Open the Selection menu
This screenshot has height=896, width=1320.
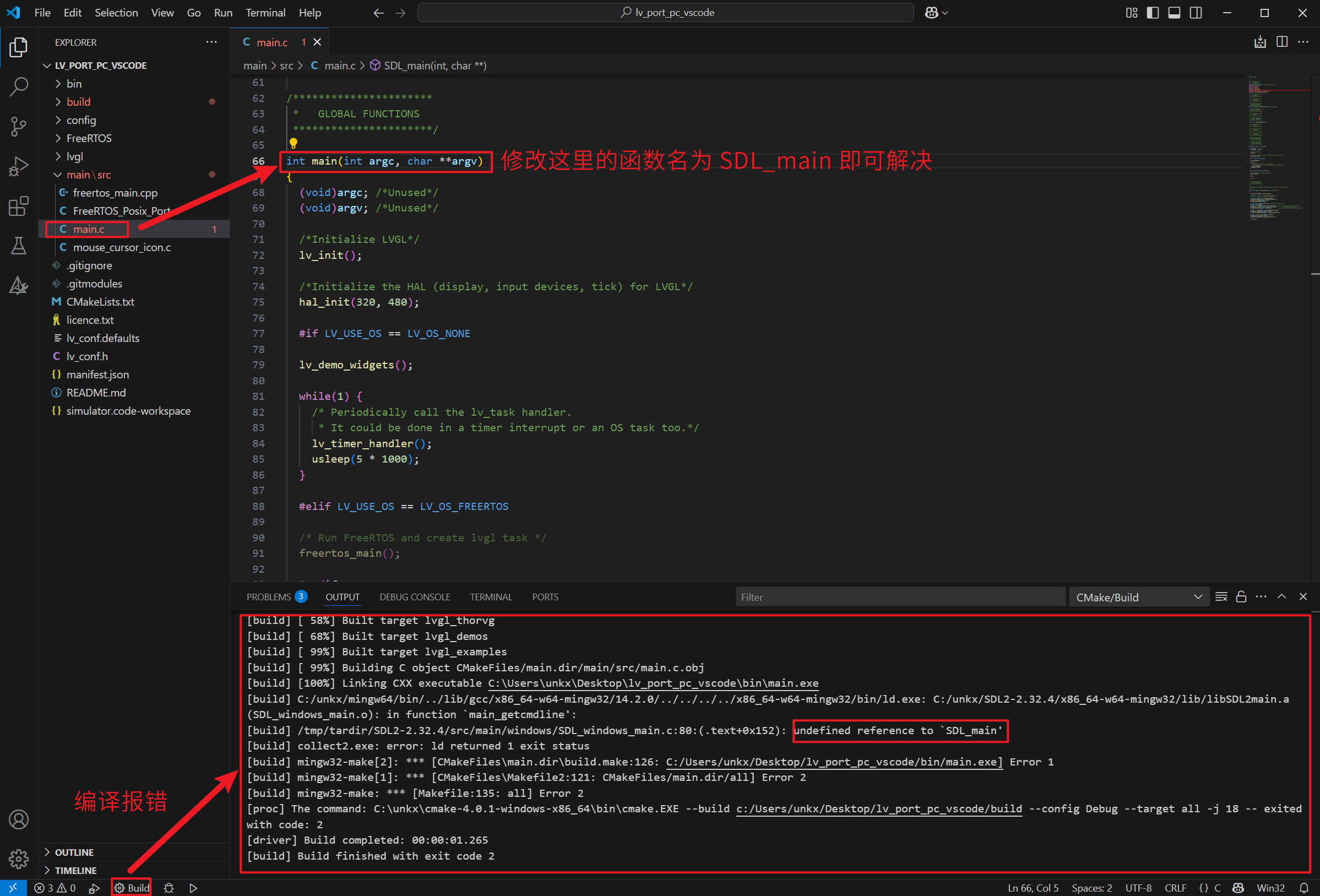(116, 13)
